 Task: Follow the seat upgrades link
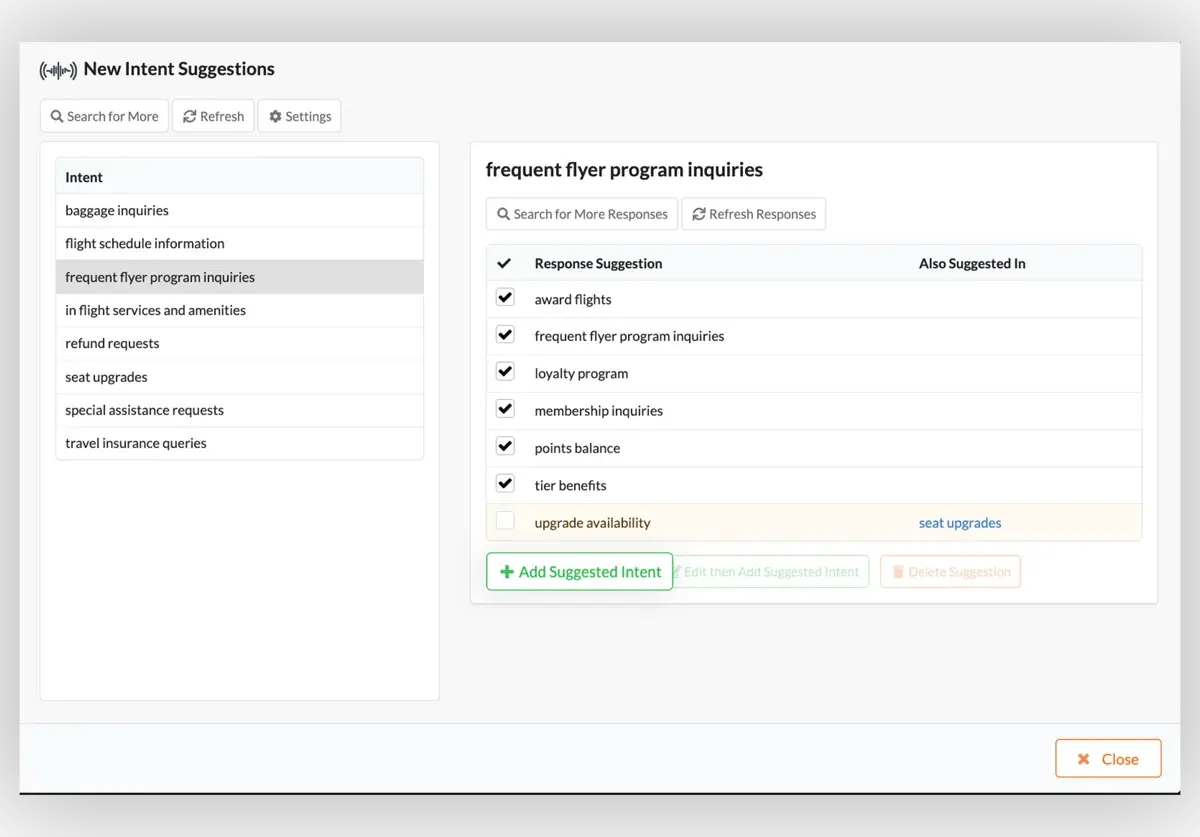click(959, 523)
